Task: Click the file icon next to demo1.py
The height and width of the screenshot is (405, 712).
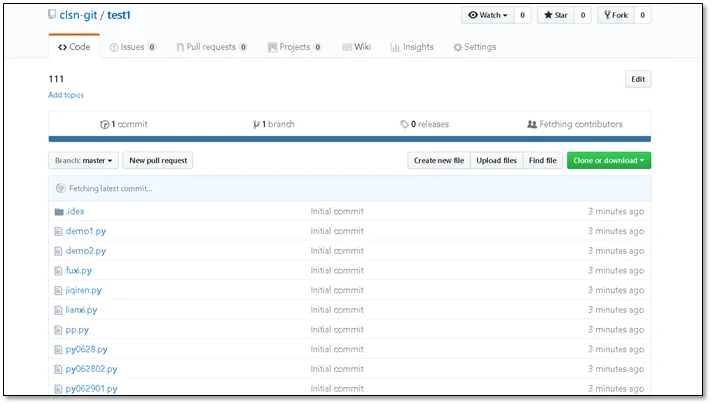Action: 58,232
